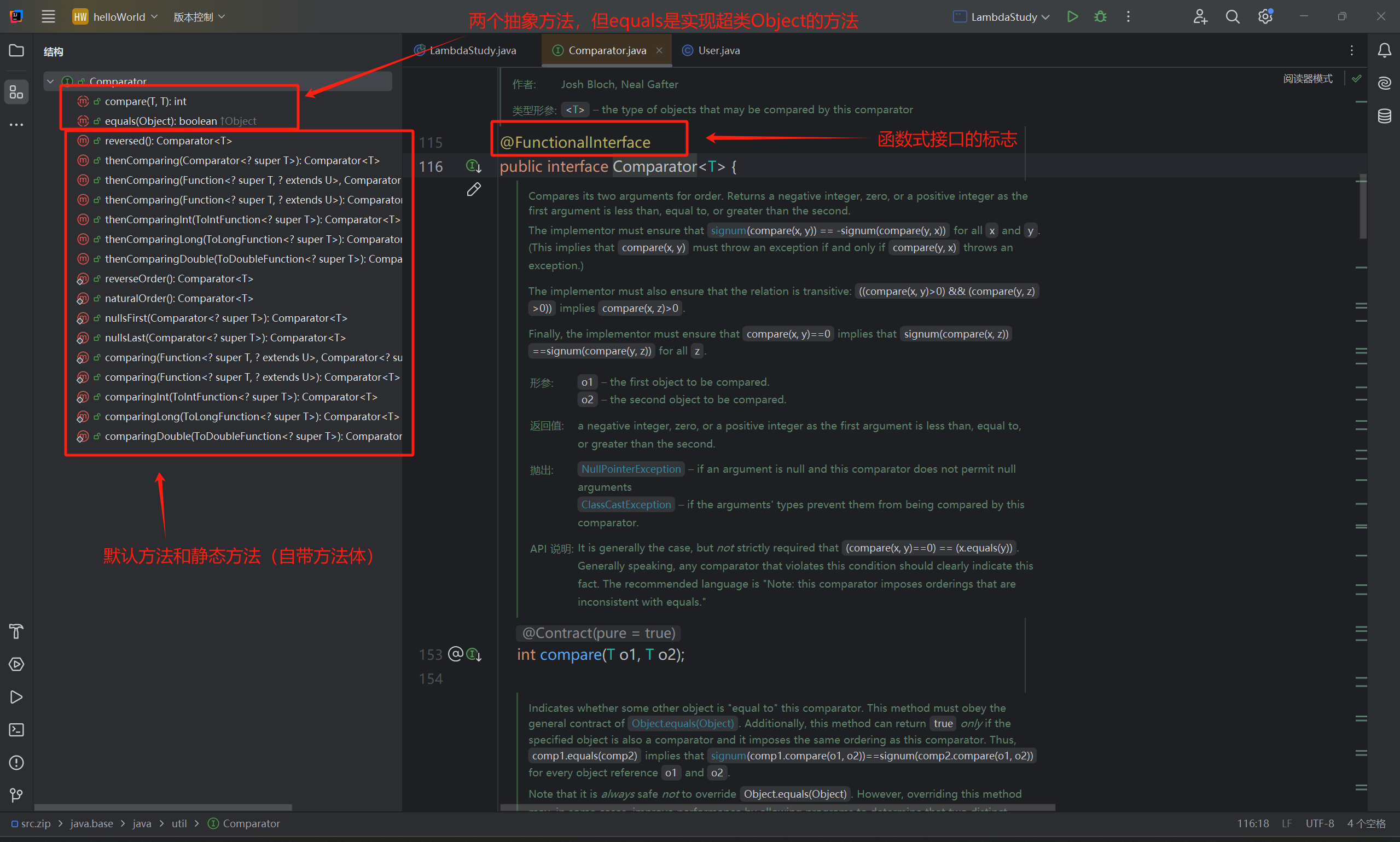Open the Terminal tool window
Image resolution: width=1400 pixels, height=842 pixels.
(x=16, y=730)
